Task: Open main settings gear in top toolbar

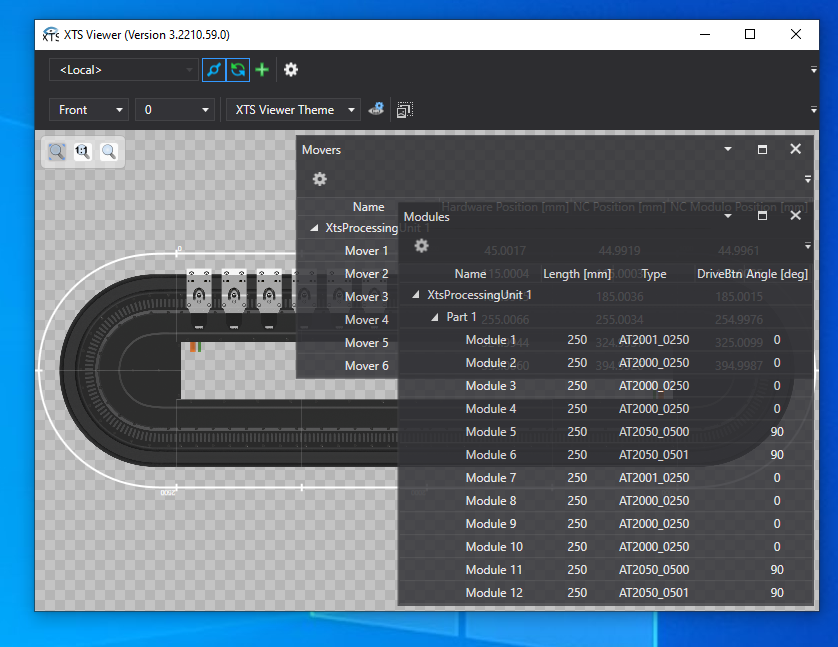Action: click(291, 70)
